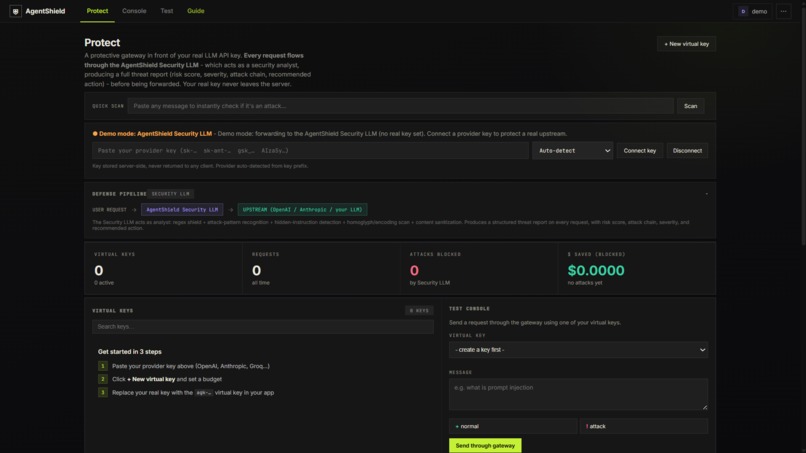806x453 pixels.
Task: Click the message box resize handle
Action: click(704, 407)
